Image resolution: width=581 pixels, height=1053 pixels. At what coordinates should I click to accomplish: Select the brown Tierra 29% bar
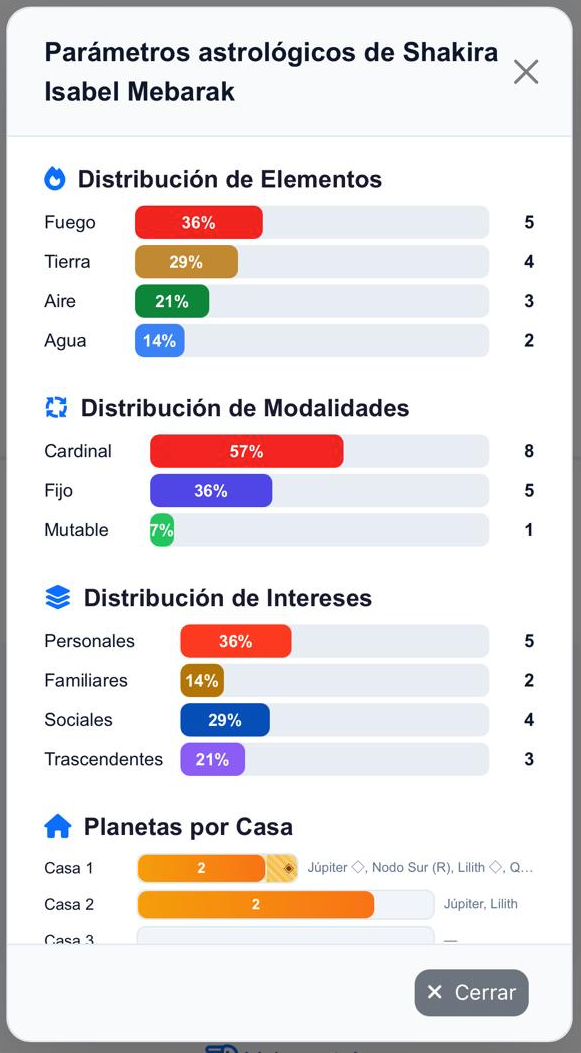tap(187, 262)
